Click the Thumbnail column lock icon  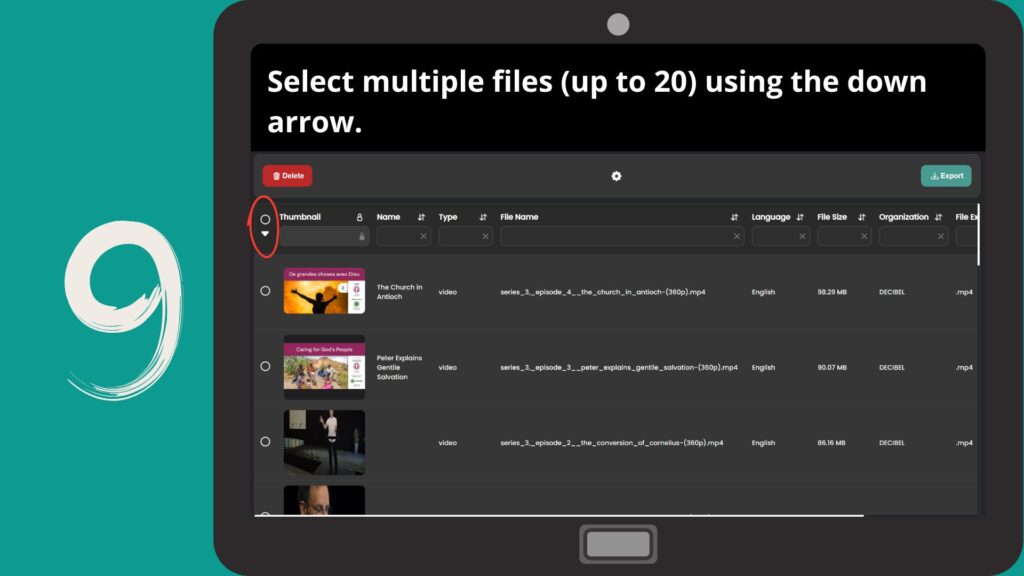point(360,217)
